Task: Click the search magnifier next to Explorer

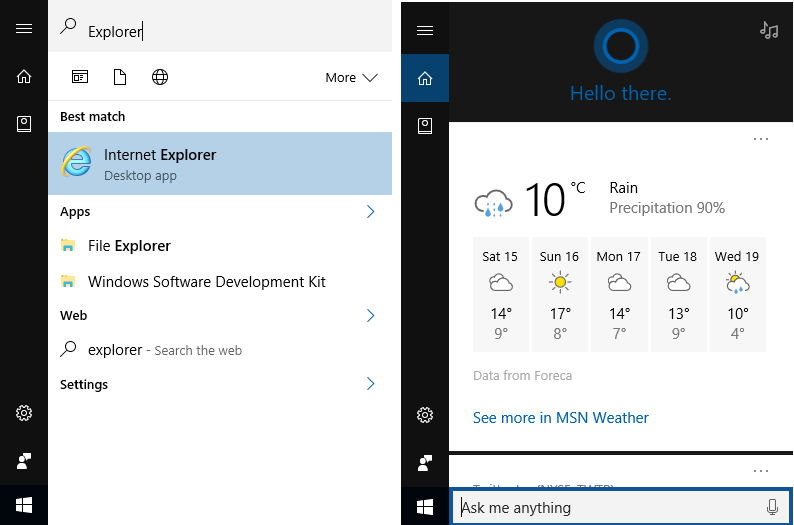Action: tap(68, 26)
